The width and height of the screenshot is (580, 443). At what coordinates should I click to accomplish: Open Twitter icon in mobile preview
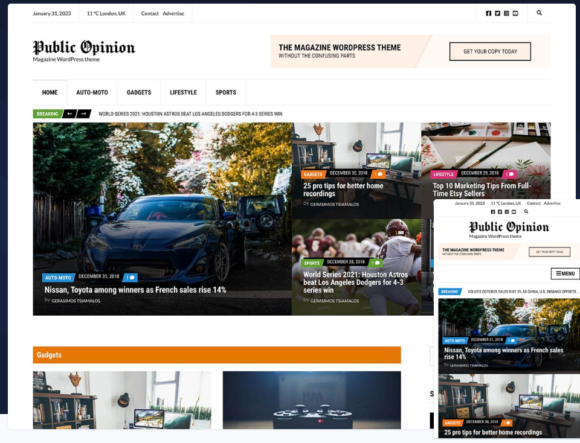point(500,212)
